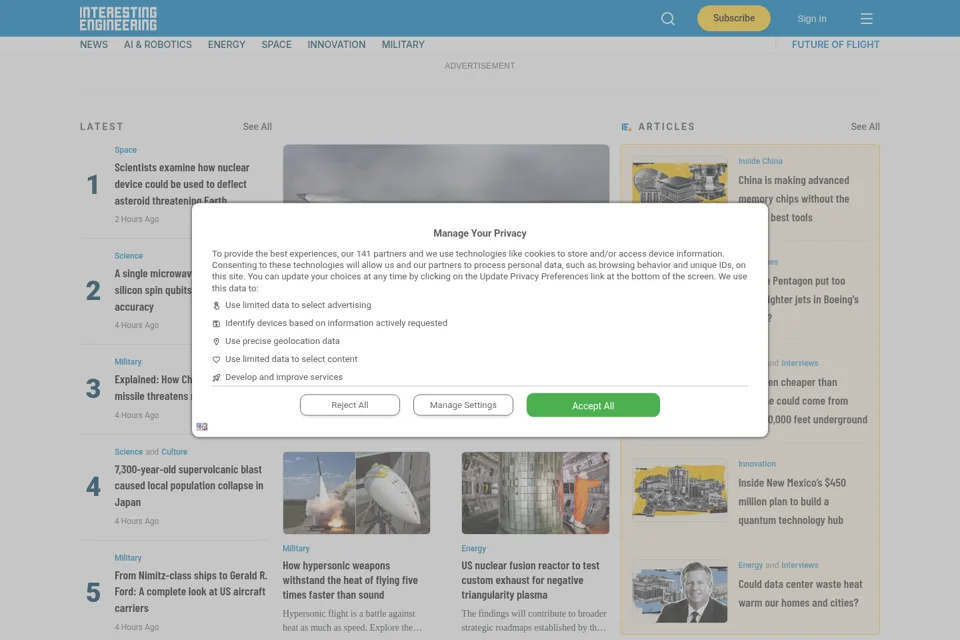Open New Mexico's quantum technology hub article

click(792, 502)
